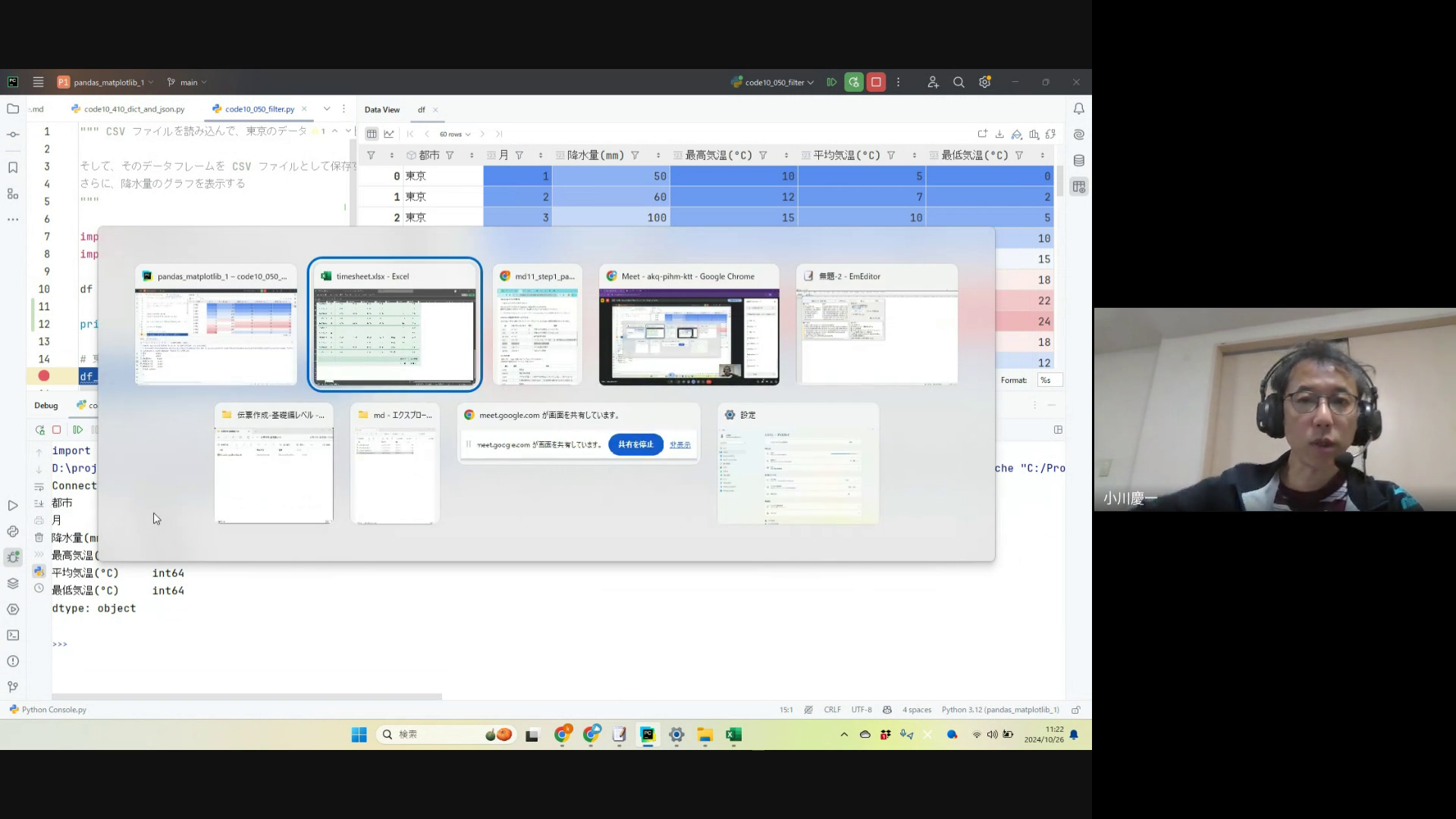The width and height of the screenshot is (1456, 819).
Task: Click the Format input field showing %s
Action: (1050, 381)
